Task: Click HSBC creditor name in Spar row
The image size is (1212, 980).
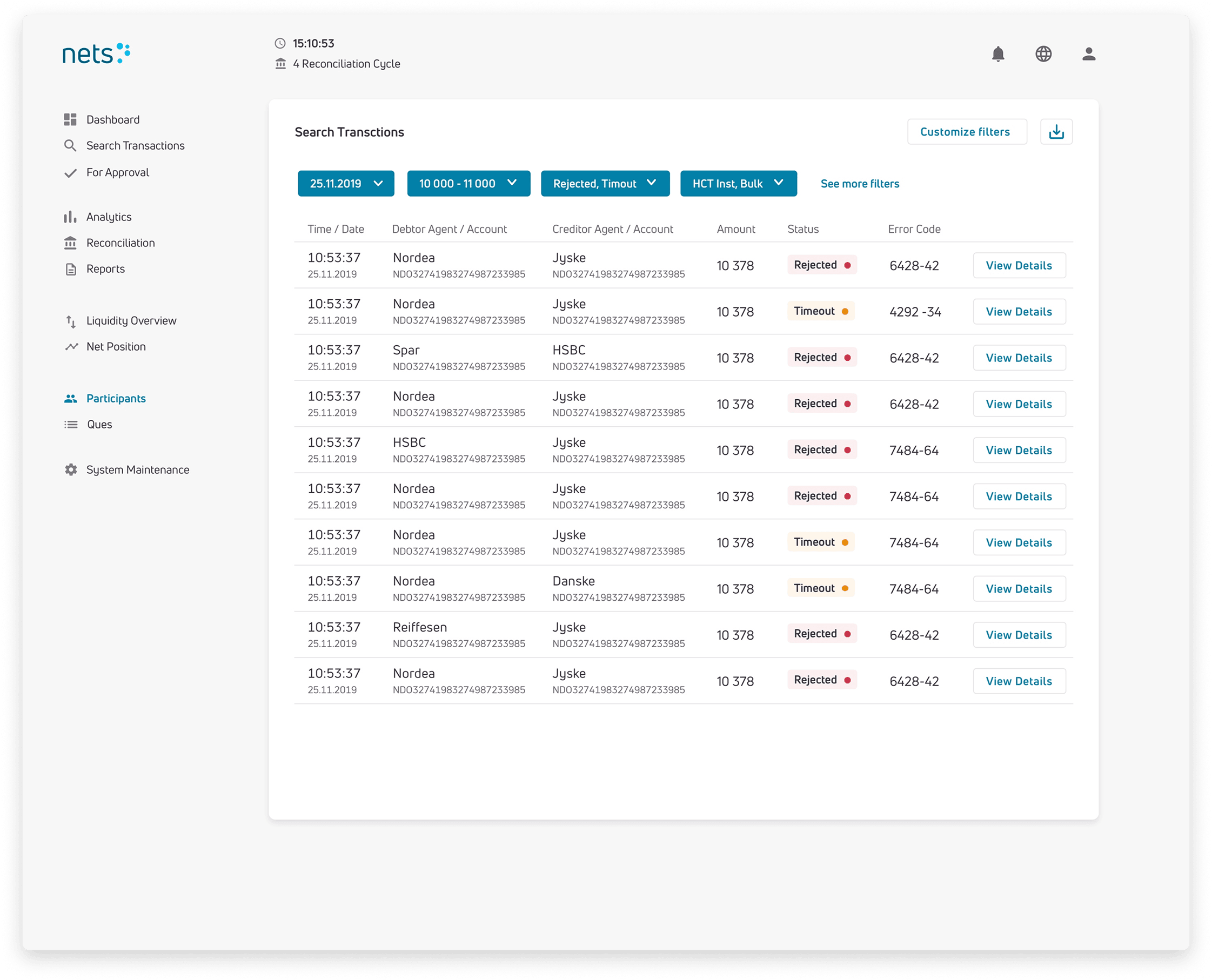Action: 568,351
